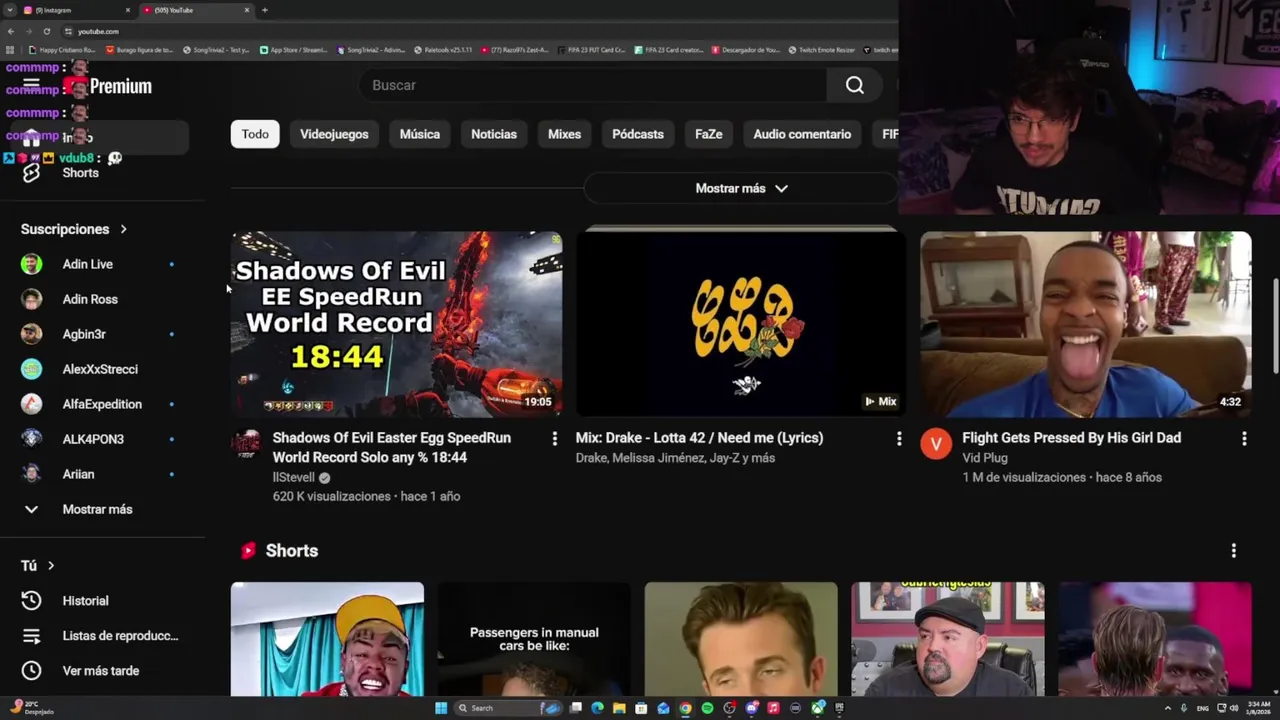Viewport: 1280px width, 720px height.
Task: Open options menu for Flight Gets Pressed video
Action: coord(1244,438)
